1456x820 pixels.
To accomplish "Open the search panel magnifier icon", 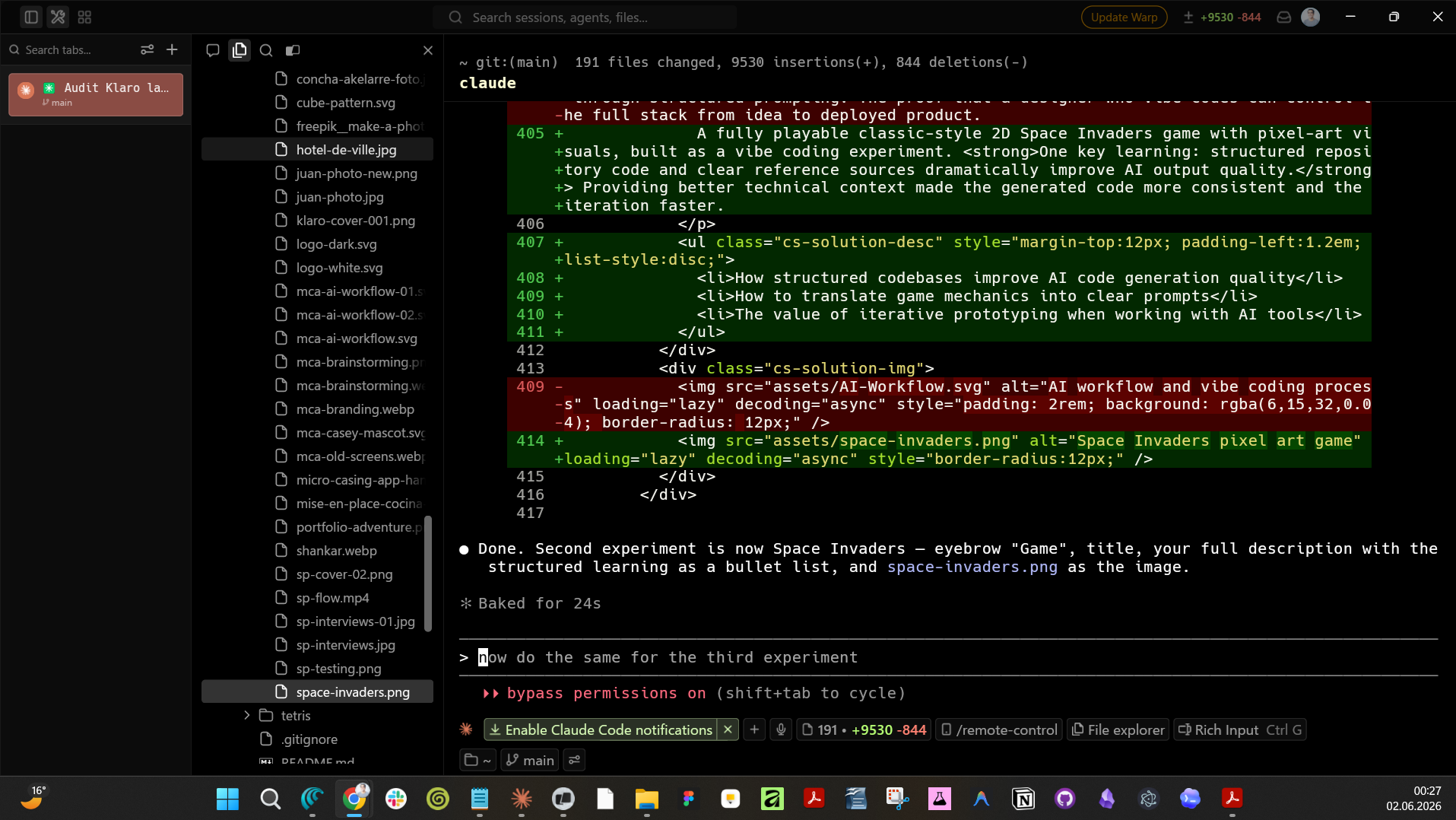I will 266,50.
